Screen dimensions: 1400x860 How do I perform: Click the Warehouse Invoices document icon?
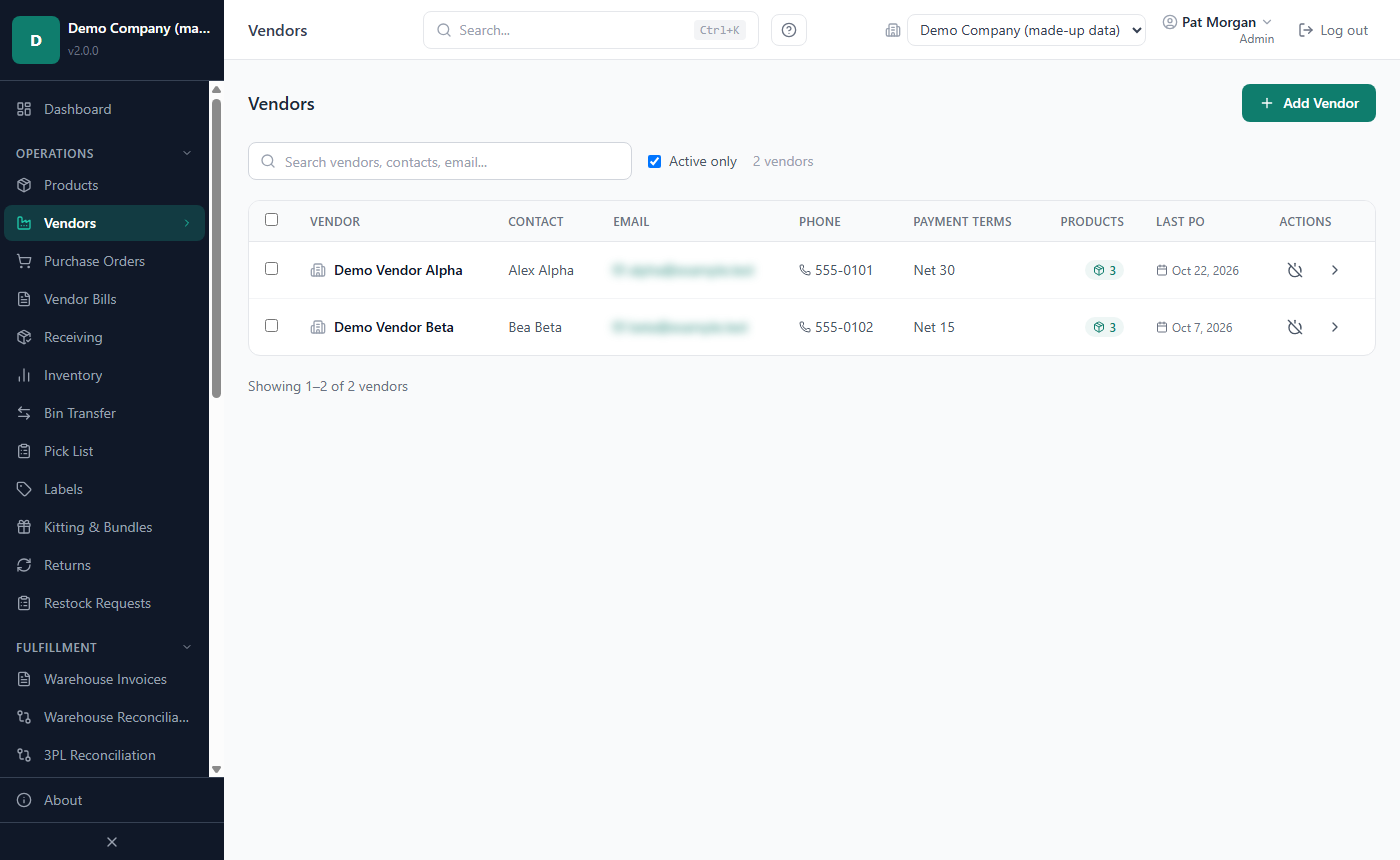[24, 679]
